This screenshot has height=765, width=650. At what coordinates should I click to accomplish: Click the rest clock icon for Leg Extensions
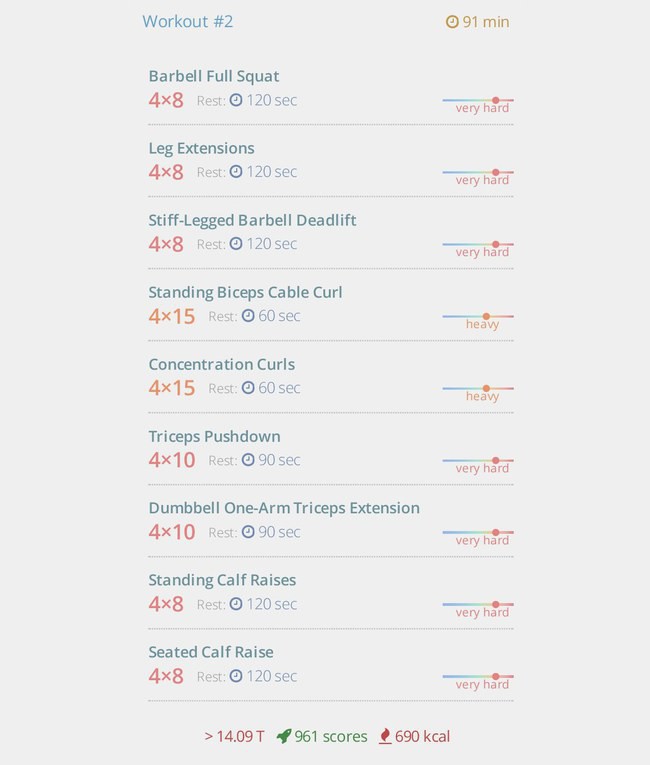click(236, 172)
